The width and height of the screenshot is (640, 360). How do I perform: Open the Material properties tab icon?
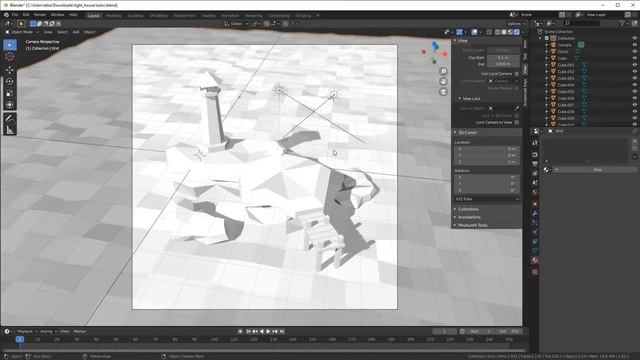(x=535, y=260)
